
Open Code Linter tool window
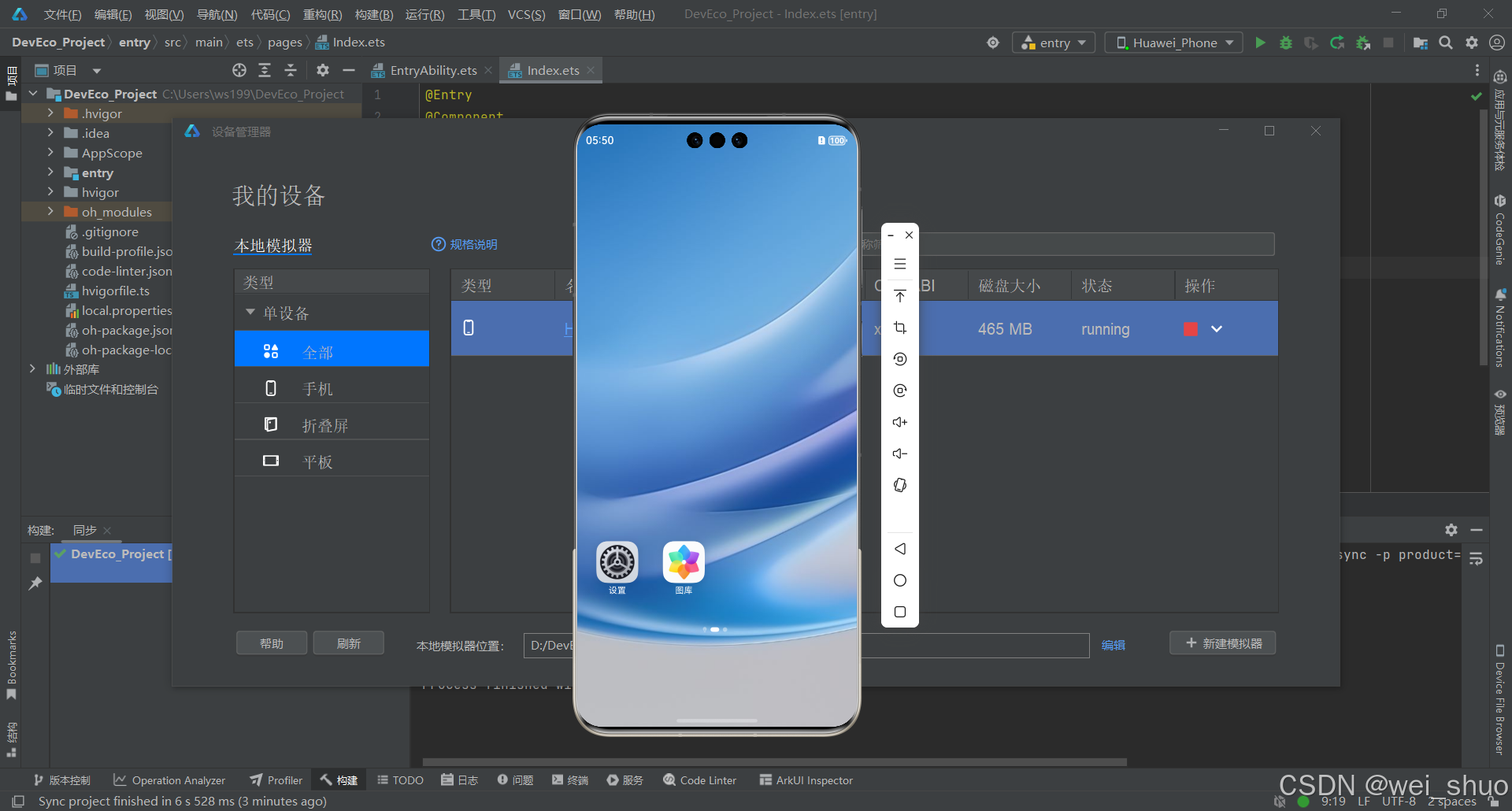[x=700, y=780]
